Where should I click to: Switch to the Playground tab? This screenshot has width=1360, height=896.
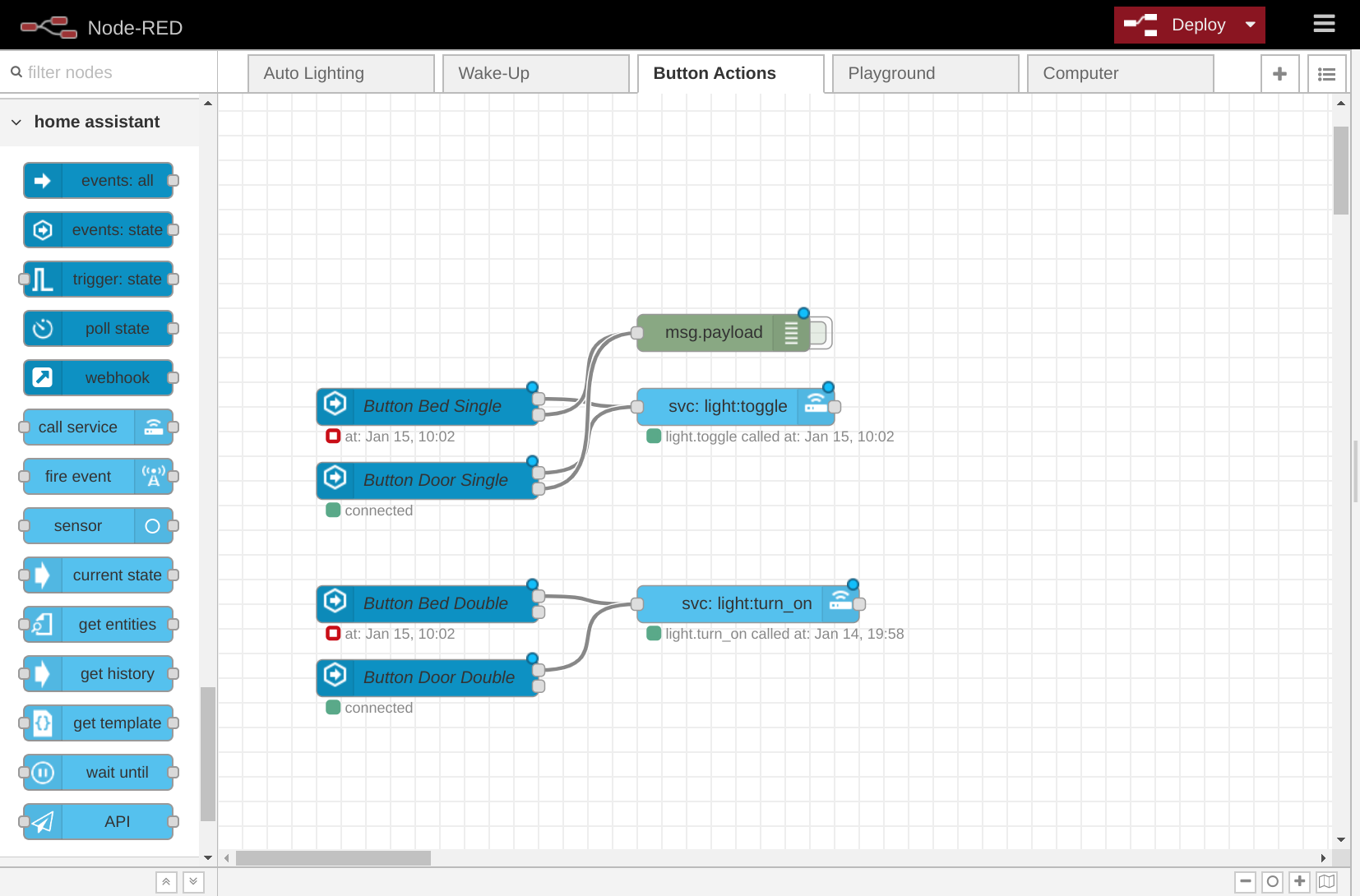[925, 74]
